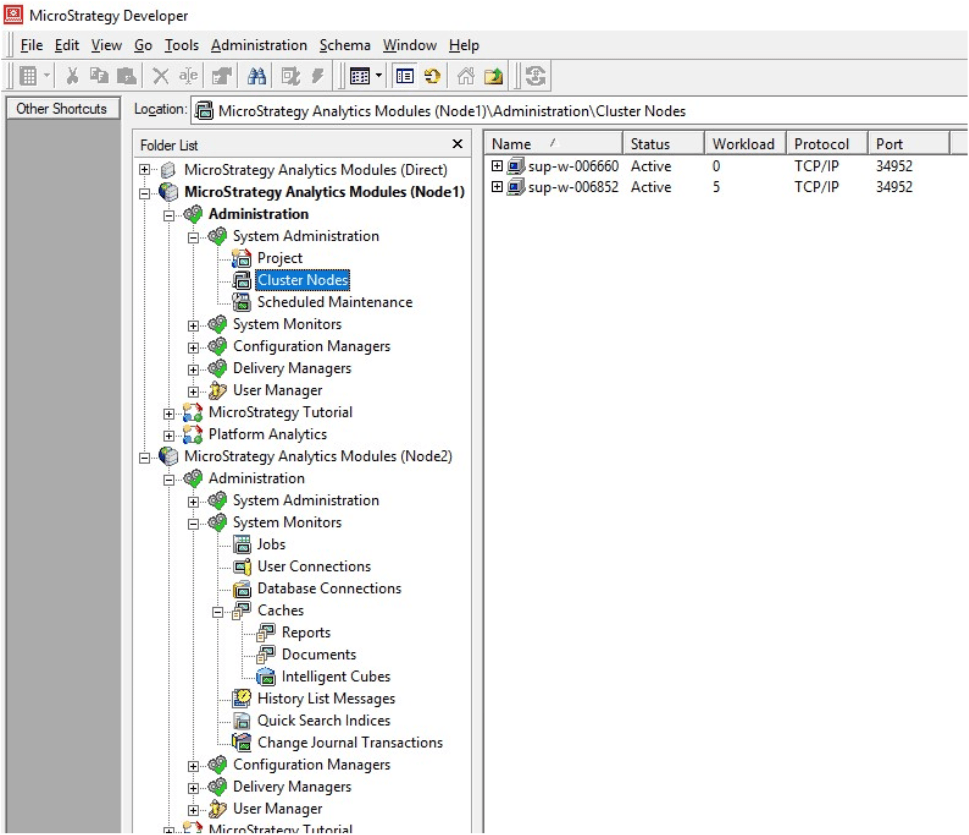Collapse MicroStrategy Analytics Modules (Node1)
The image size is (969, 835).
[x=144, y=193]
